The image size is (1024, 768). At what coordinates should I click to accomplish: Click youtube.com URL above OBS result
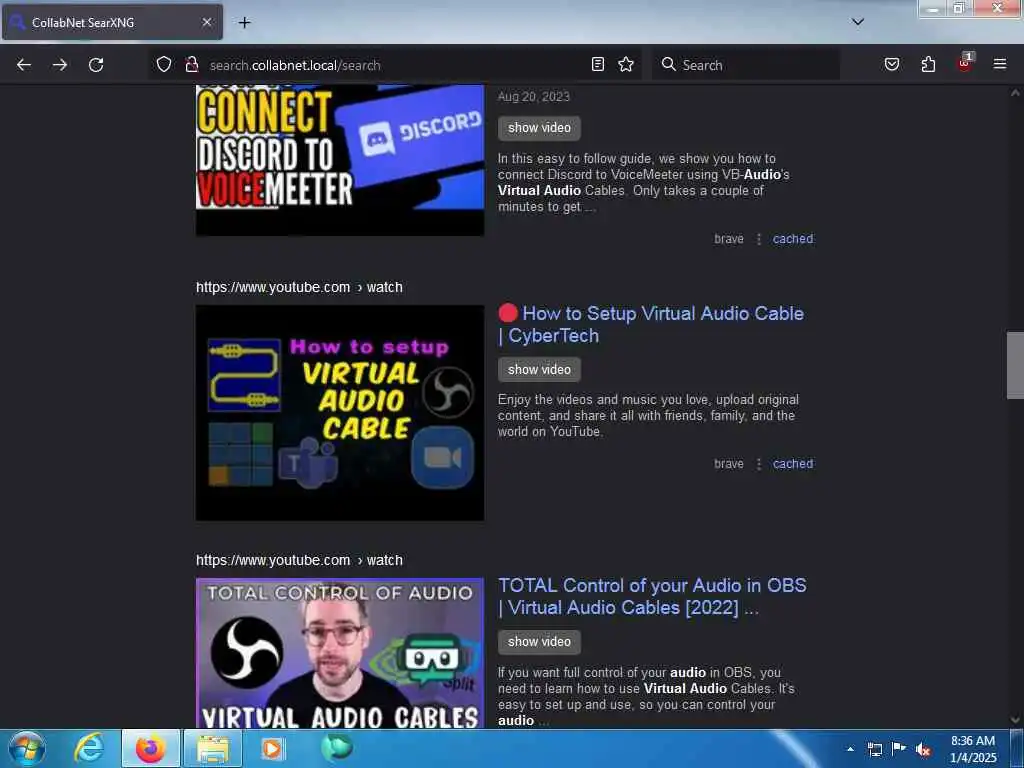(x=299, y=560)
